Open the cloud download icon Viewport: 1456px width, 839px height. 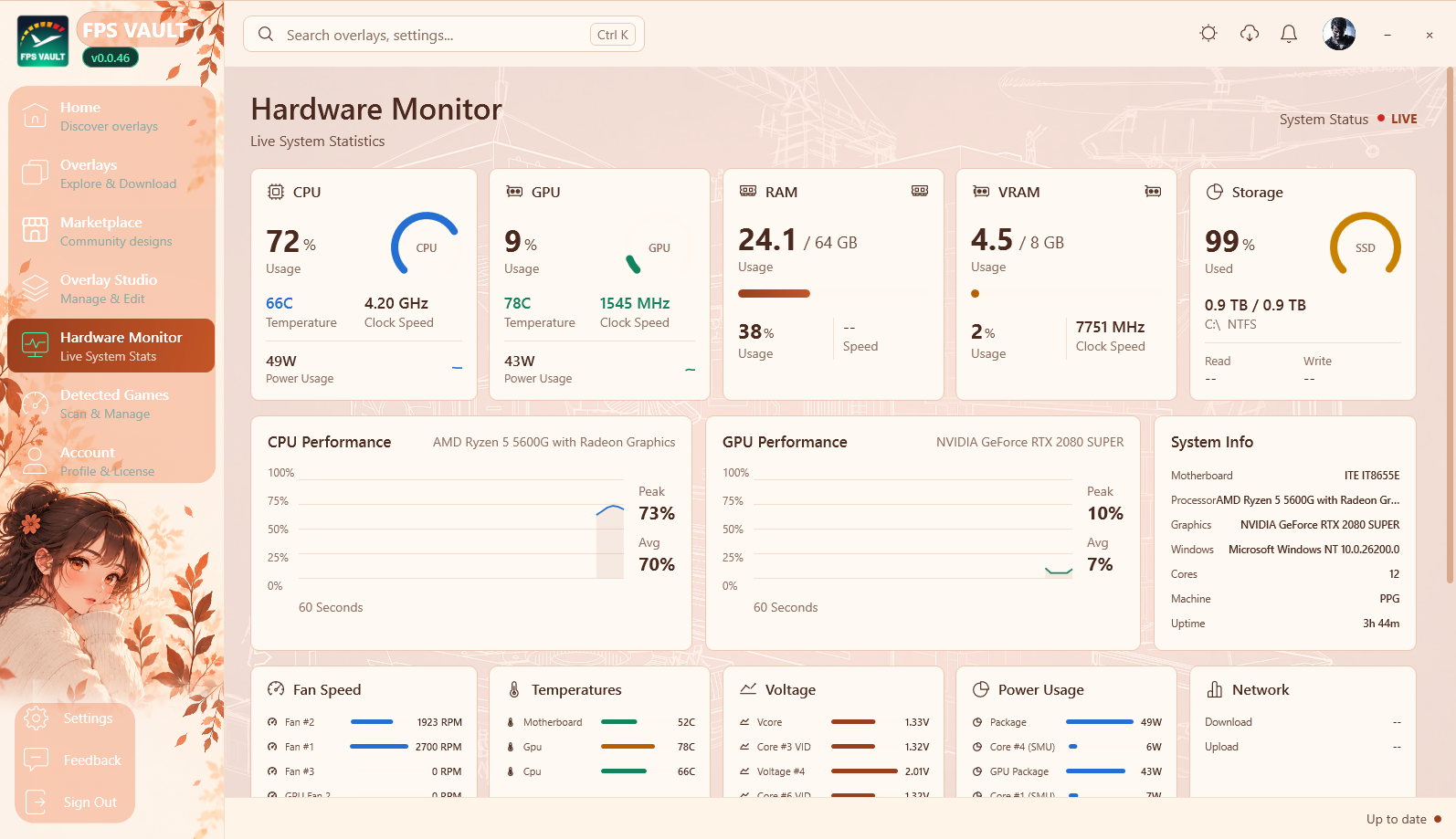pos(1250,34)
